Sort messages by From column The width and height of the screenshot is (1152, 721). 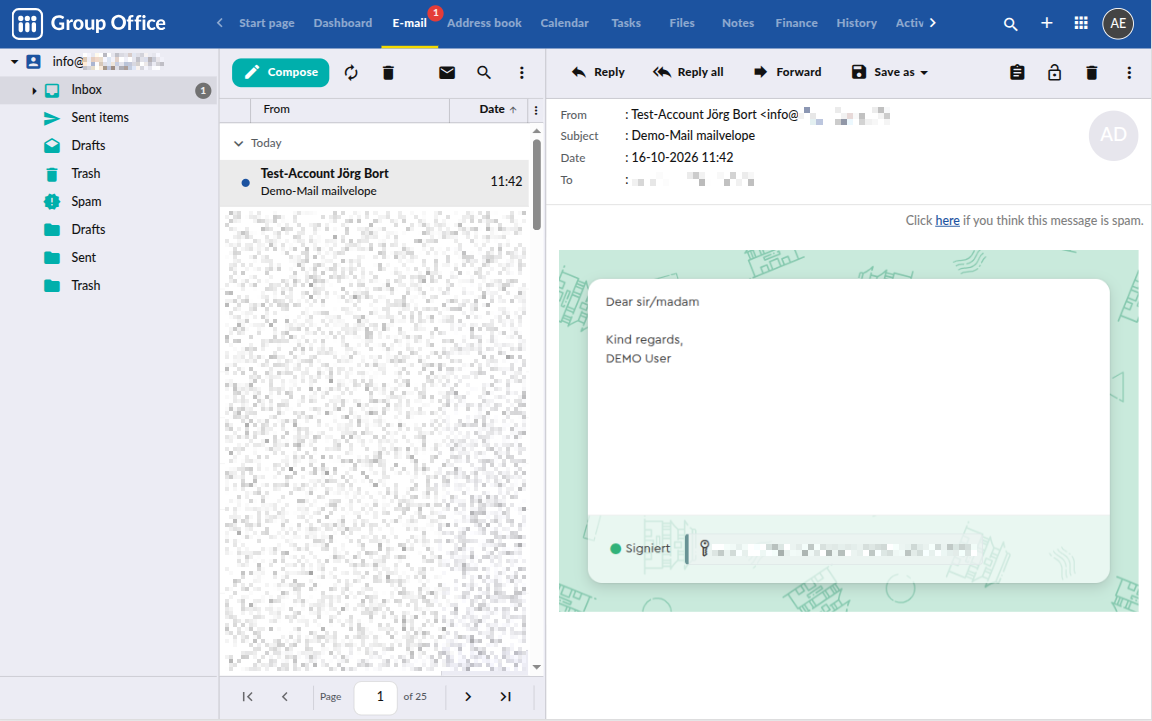tap(276, 110)
